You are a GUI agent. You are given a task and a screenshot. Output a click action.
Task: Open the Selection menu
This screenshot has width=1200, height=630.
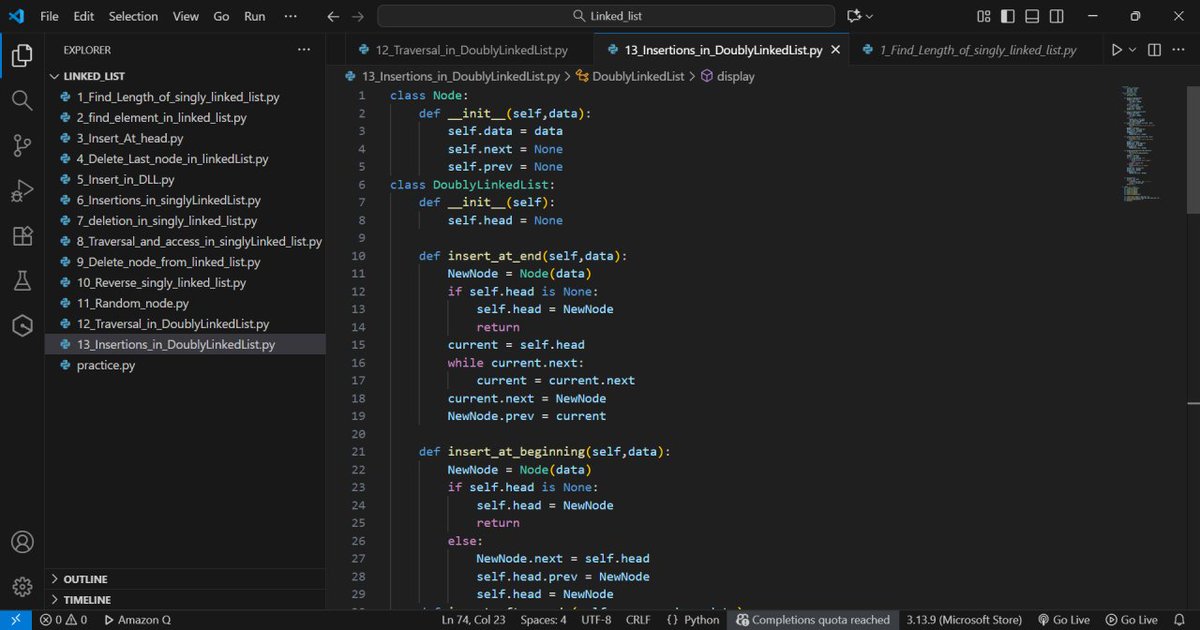[133, 16]
